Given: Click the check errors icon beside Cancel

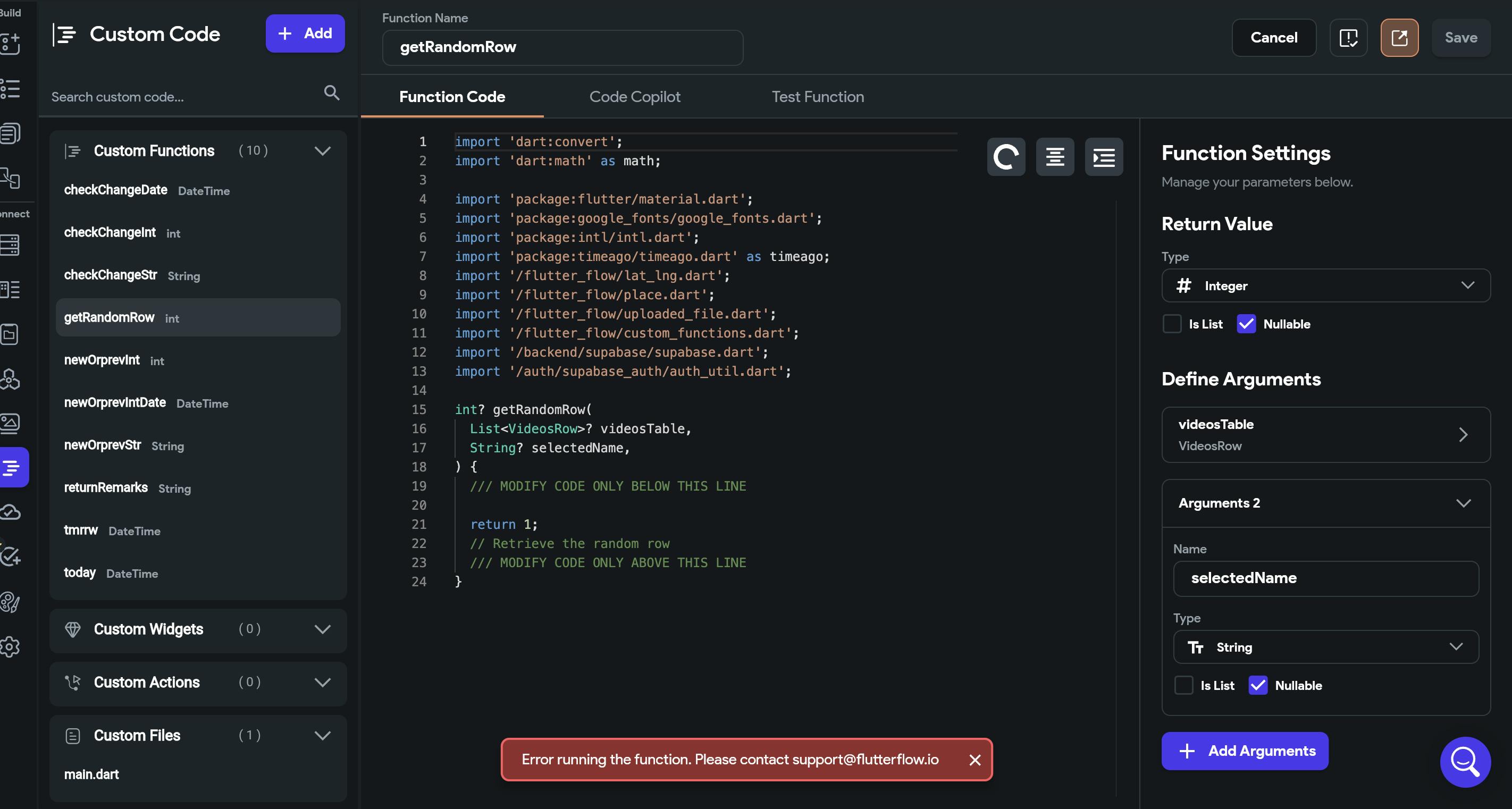Looking at the screenshot, I should click(1348, 38).
